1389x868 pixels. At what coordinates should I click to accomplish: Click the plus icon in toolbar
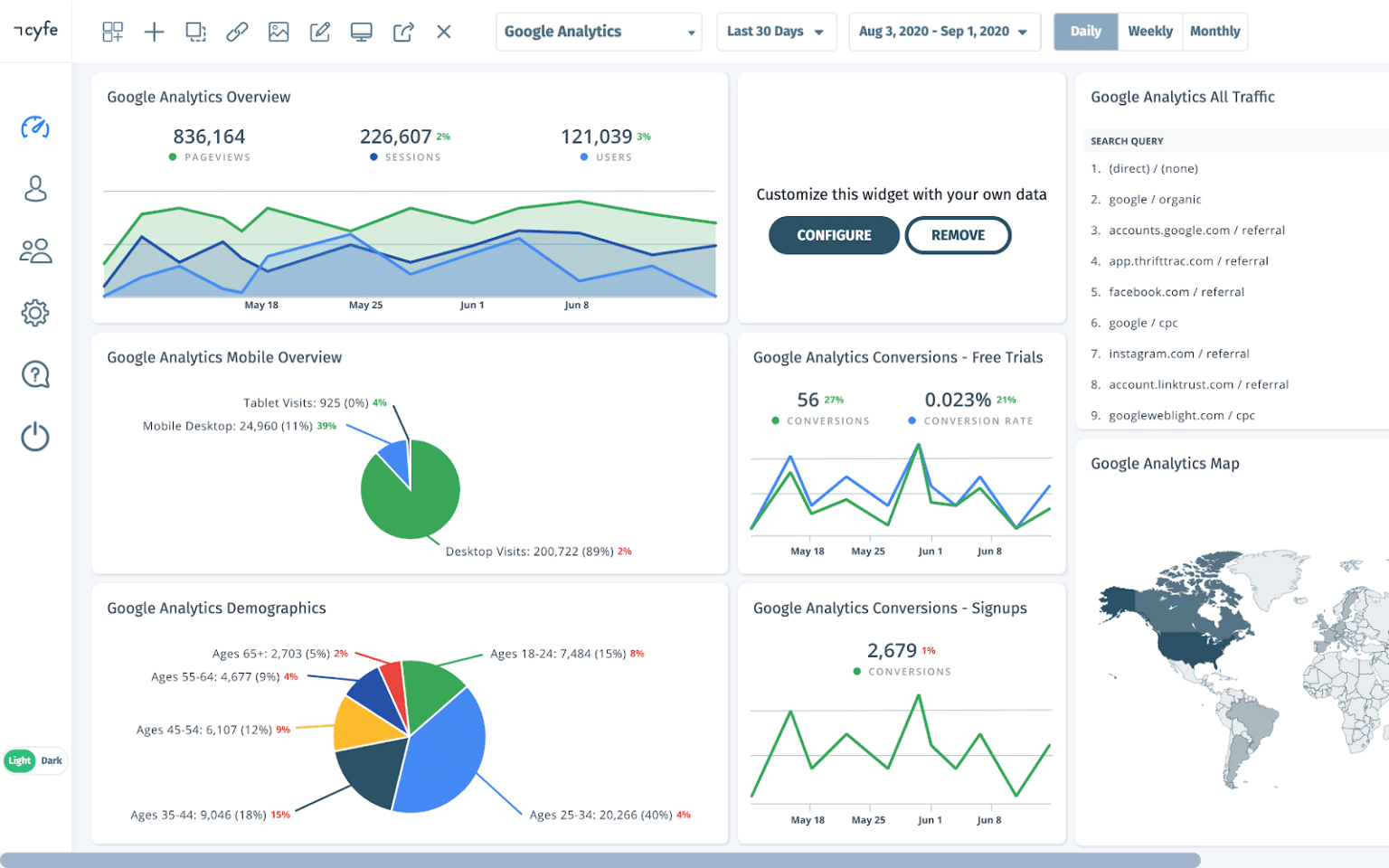[155, 32]
